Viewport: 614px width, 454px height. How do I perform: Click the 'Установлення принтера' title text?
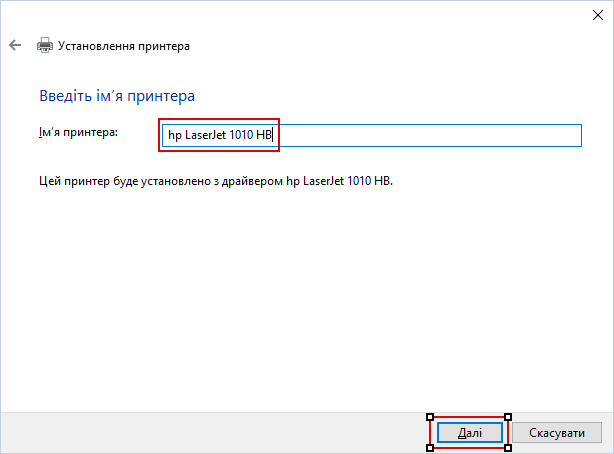point(124,46)
